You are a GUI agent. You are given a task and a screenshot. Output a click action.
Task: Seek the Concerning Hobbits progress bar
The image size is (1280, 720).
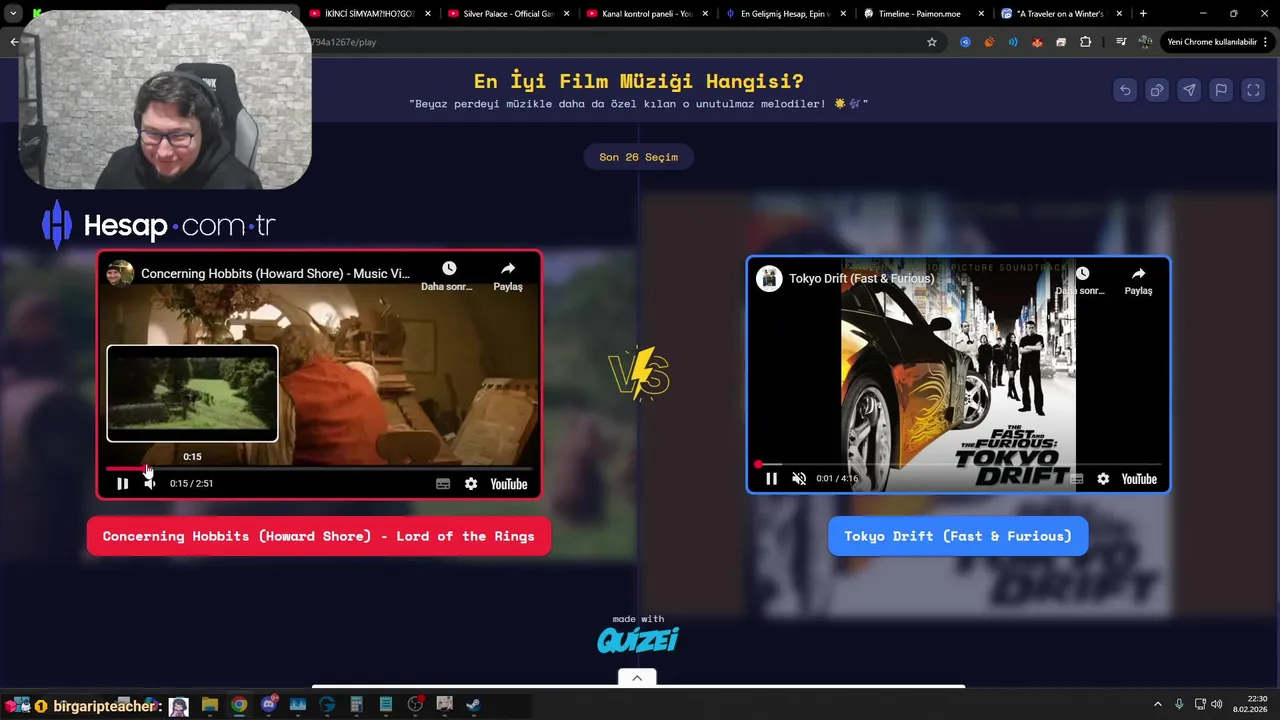coord(319,468)
